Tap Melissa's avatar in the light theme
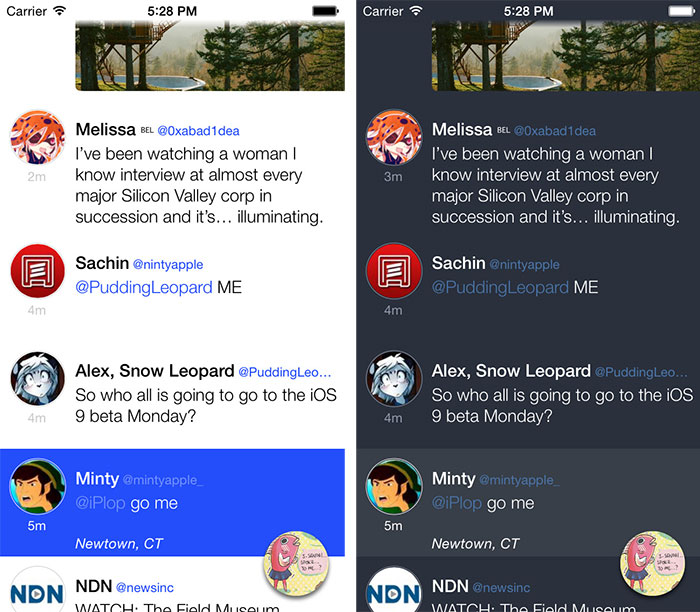 38,137
